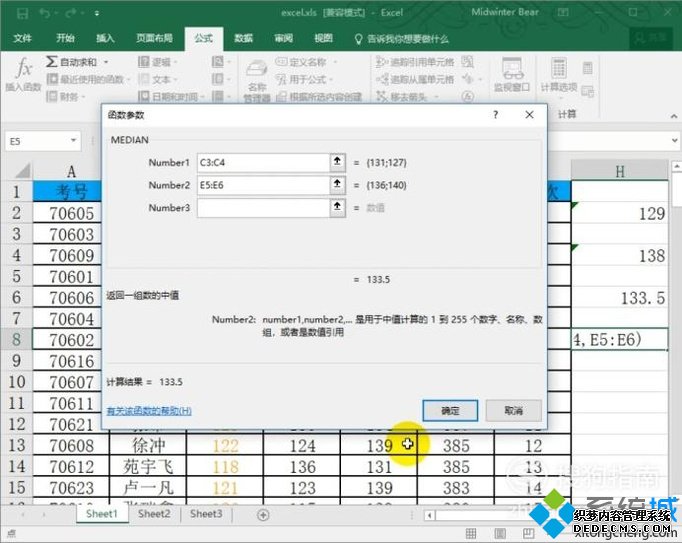Collapse the Number1 range selector arrow
682x543 pixels.
tap(337, 162)
